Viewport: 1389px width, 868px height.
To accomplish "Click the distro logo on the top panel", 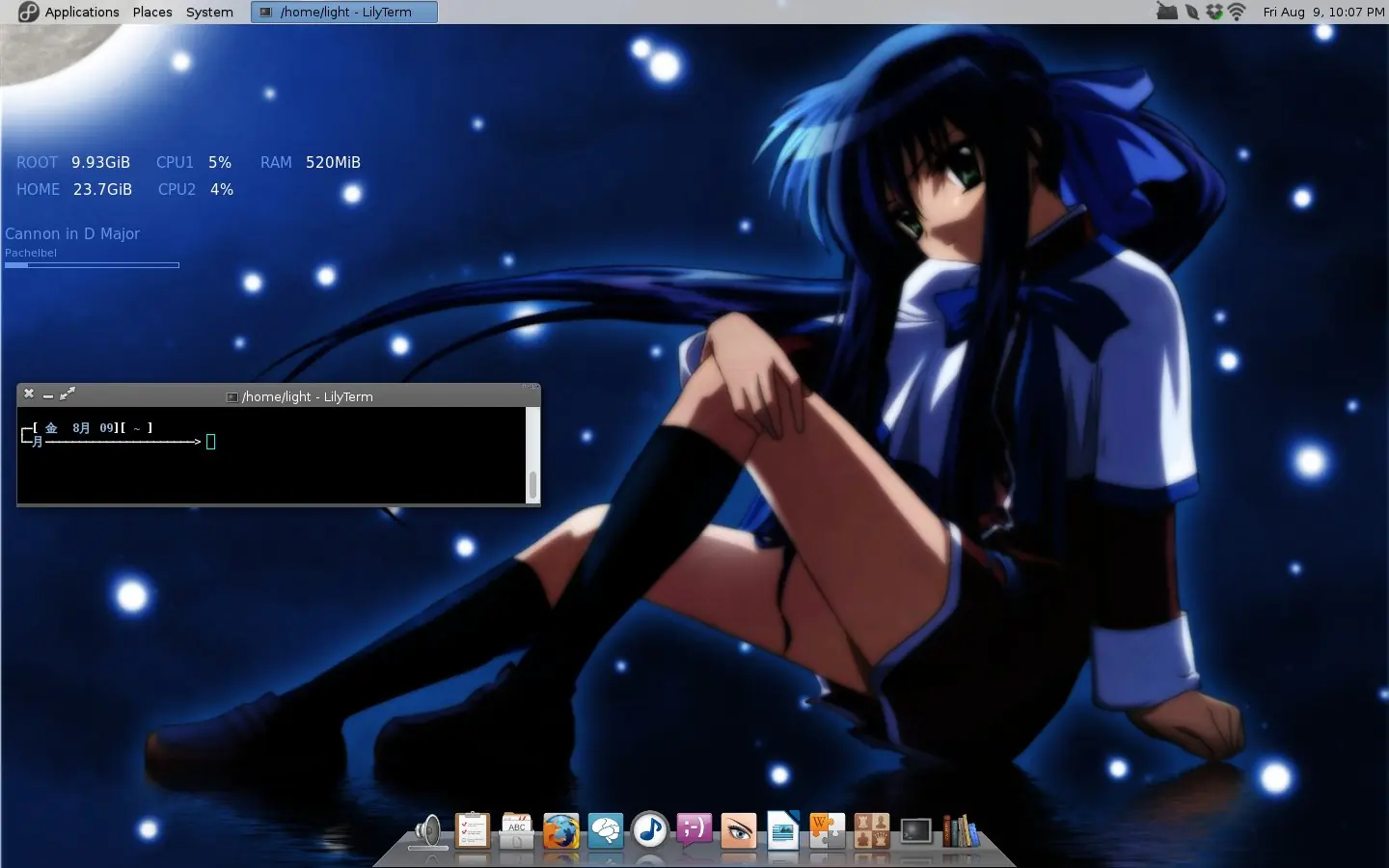I will (x=28, y=12).
